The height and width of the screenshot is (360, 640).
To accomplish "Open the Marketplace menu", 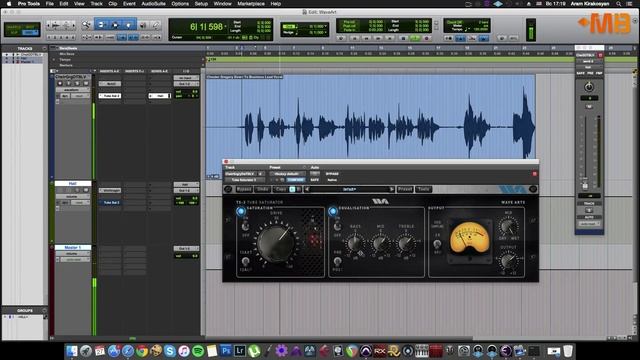I will (251, 4).
